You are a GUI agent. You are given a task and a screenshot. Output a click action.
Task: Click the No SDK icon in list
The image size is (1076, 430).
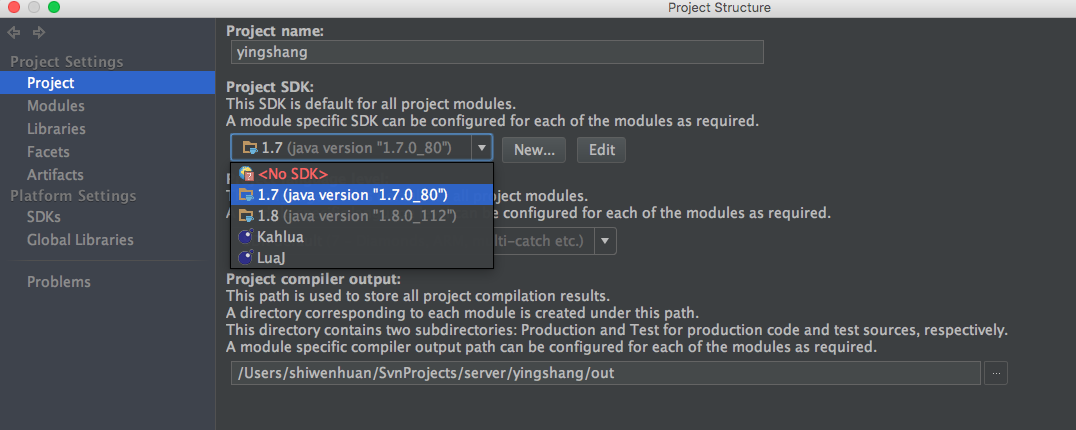246,173
